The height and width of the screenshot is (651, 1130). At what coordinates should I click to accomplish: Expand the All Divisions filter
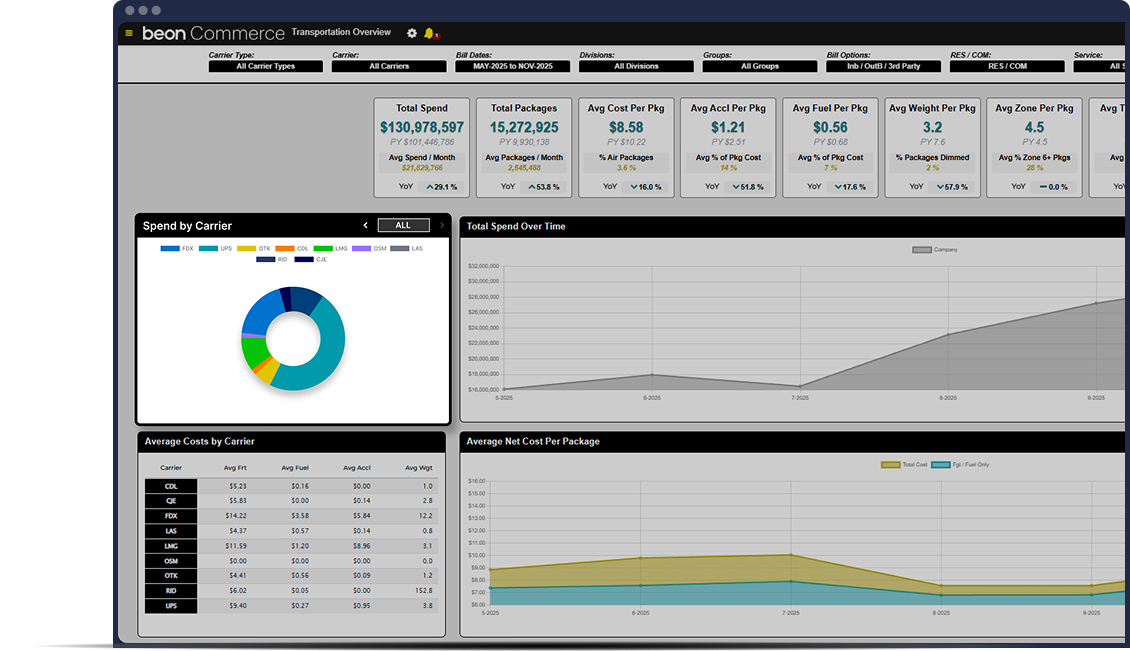[636, 66]
